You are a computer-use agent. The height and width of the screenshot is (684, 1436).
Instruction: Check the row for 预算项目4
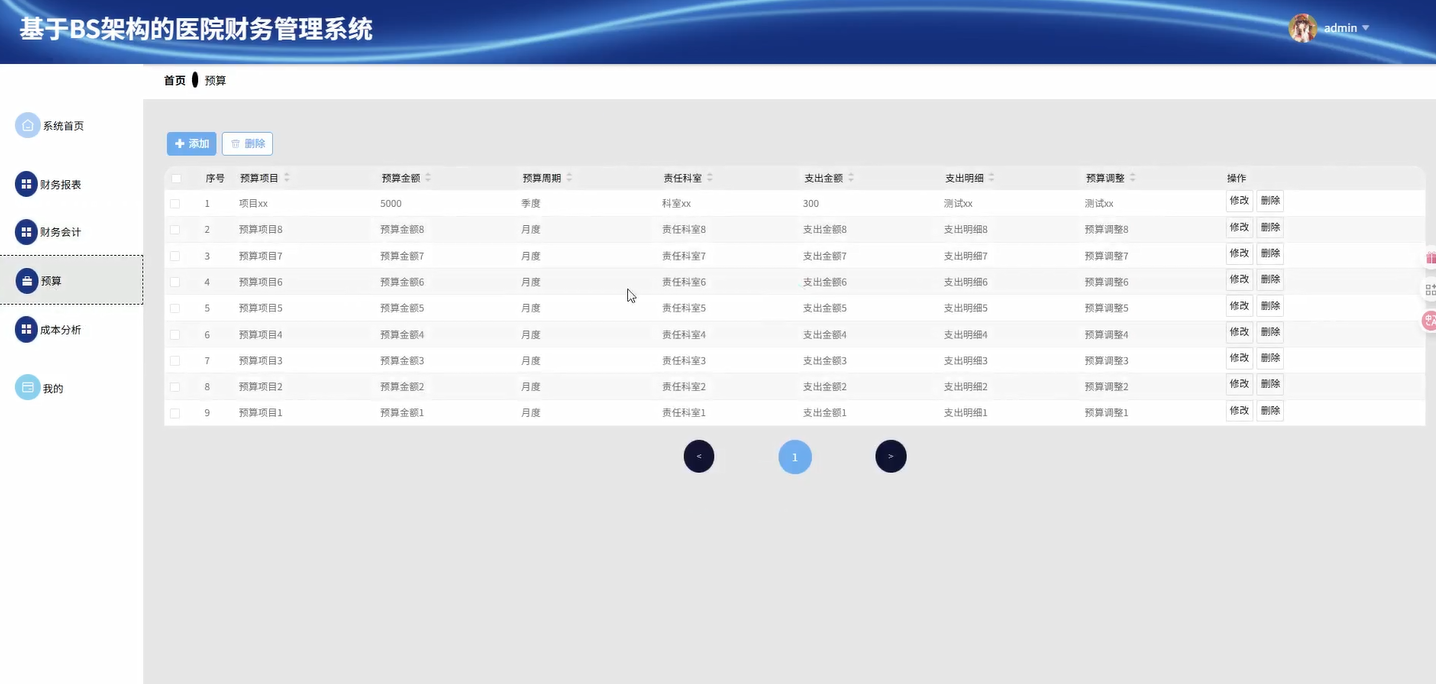[175, 334]
